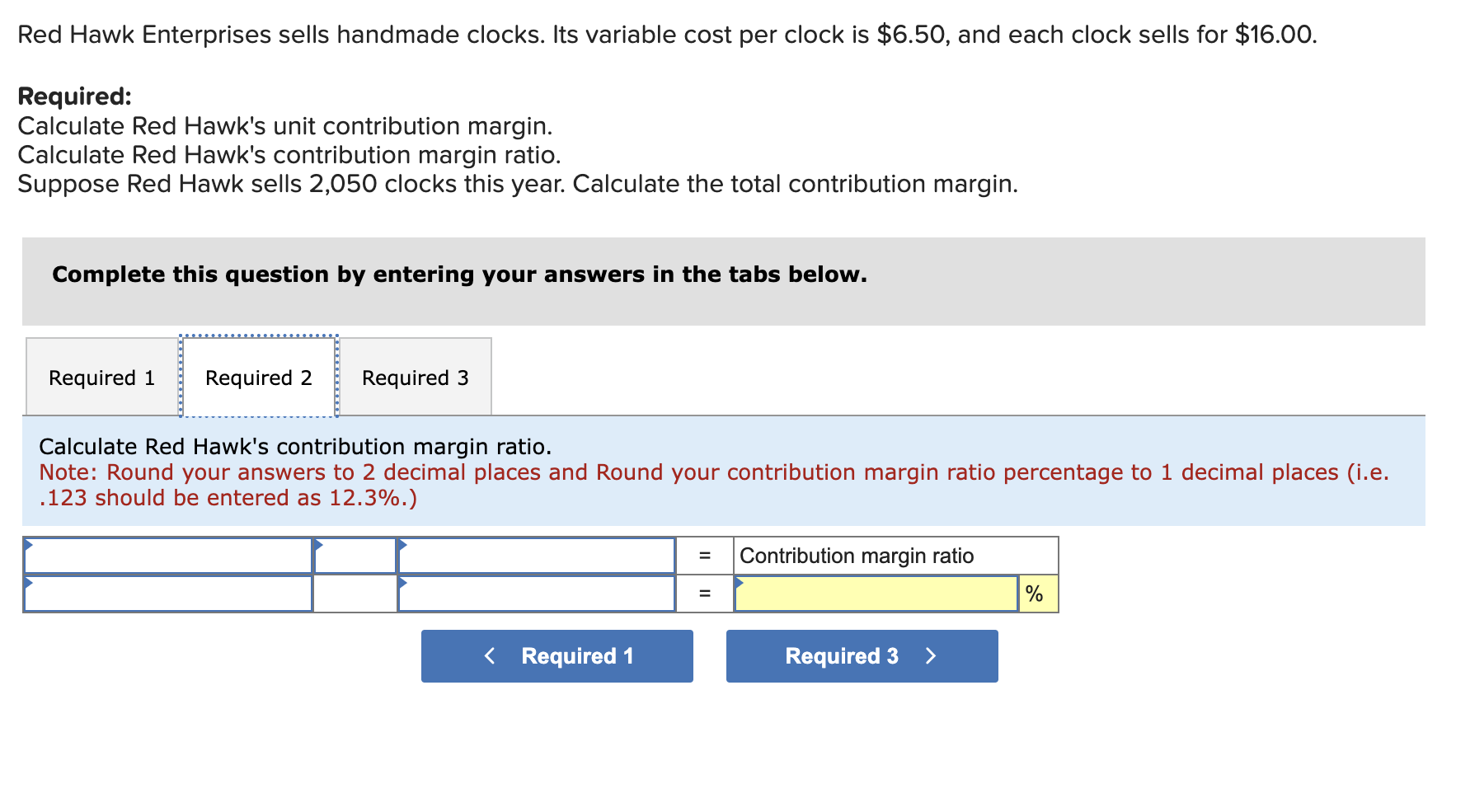Click the equals sign in the second row
This screenshot has height=812, width=1470.
(705, 593)
